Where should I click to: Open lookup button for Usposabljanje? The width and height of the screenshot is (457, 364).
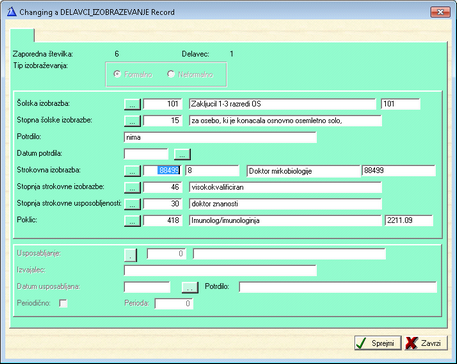point(131,254)
